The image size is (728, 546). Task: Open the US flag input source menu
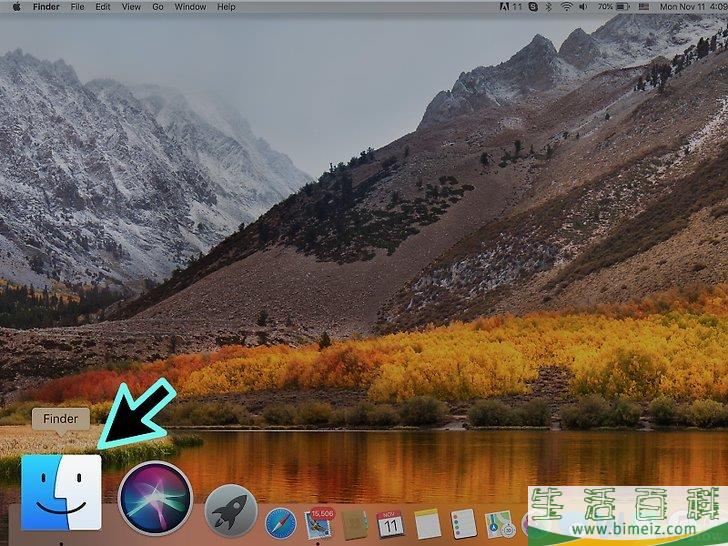click(644, 6)
